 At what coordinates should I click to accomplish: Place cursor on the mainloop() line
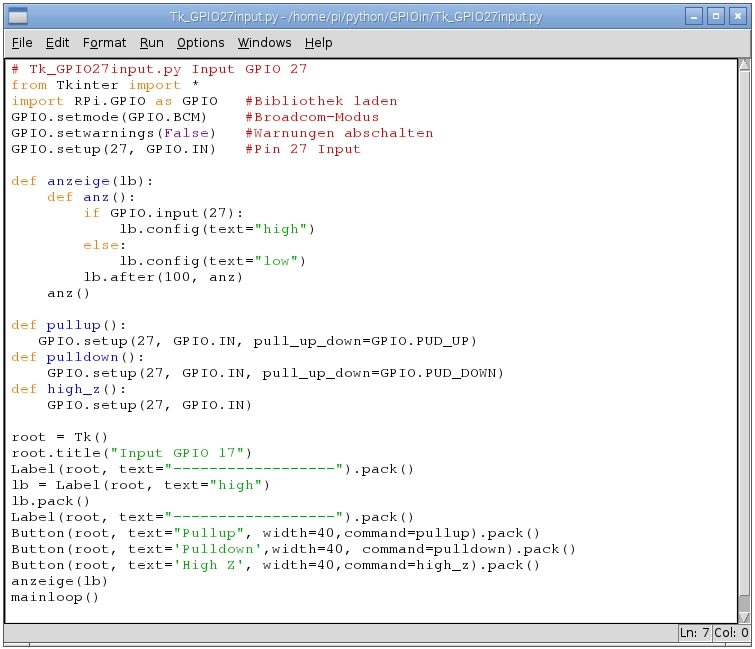[55, 597]
